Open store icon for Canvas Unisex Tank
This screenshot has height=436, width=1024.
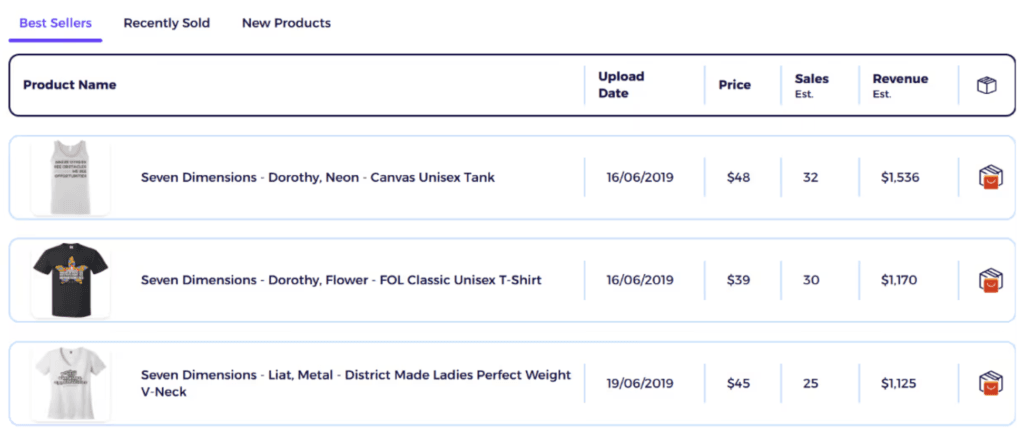coord(990,178)
